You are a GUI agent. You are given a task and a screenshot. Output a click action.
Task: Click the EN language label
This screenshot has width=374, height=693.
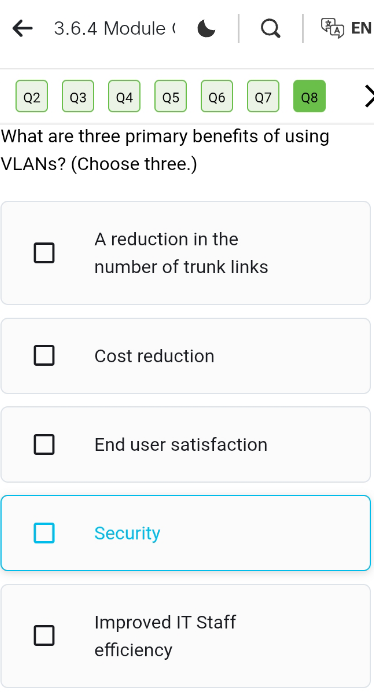pos(361,28)
